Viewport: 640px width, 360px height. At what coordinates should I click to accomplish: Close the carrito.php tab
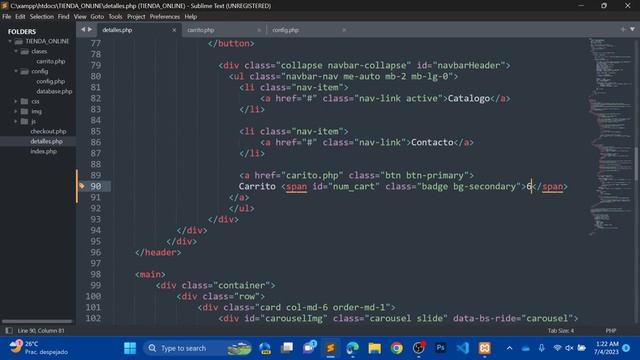(259, 30)
